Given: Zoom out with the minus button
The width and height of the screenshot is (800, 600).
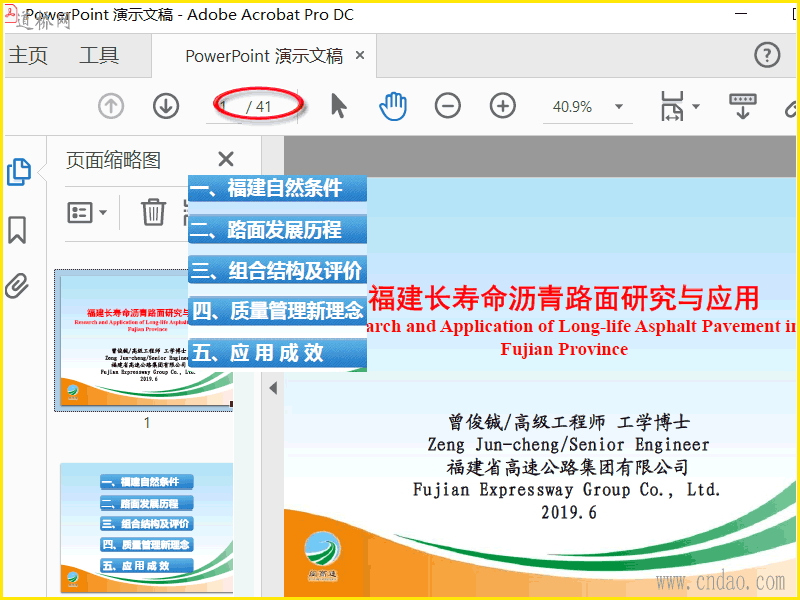Looking at the screenshot, I should 447,106.
